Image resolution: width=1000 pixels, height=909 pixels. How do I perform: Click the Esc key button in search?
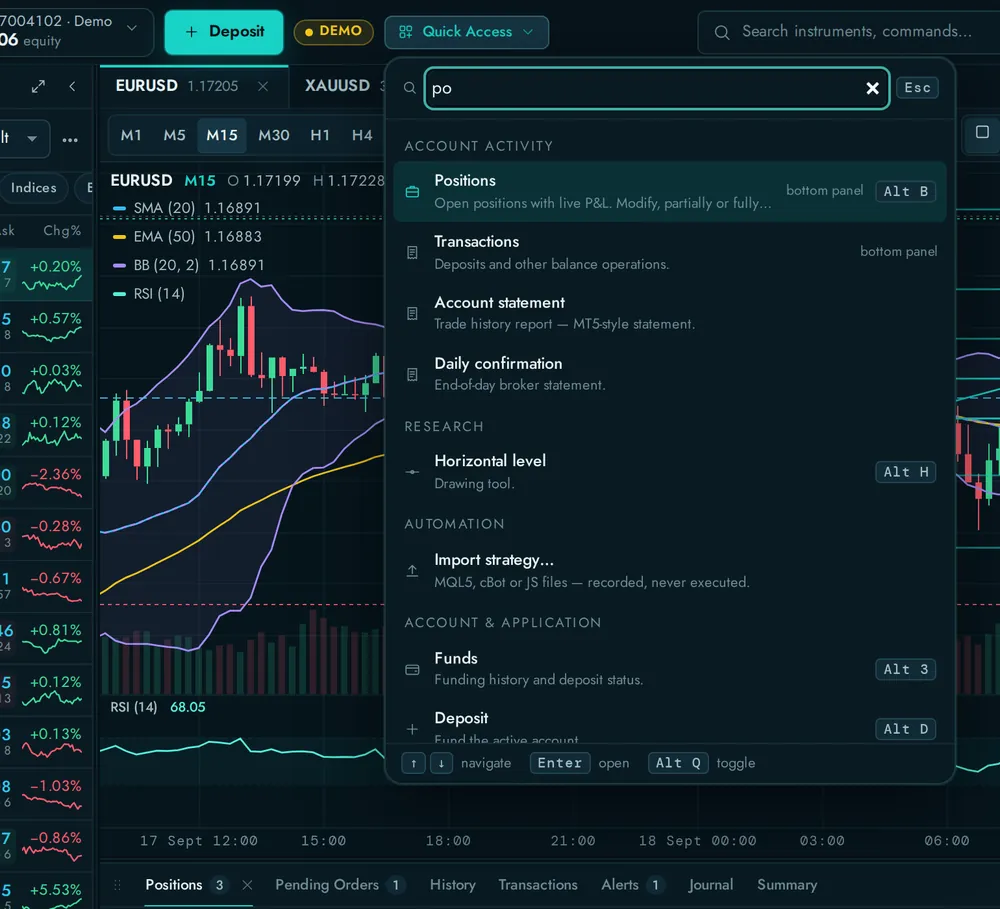point(917,87)
